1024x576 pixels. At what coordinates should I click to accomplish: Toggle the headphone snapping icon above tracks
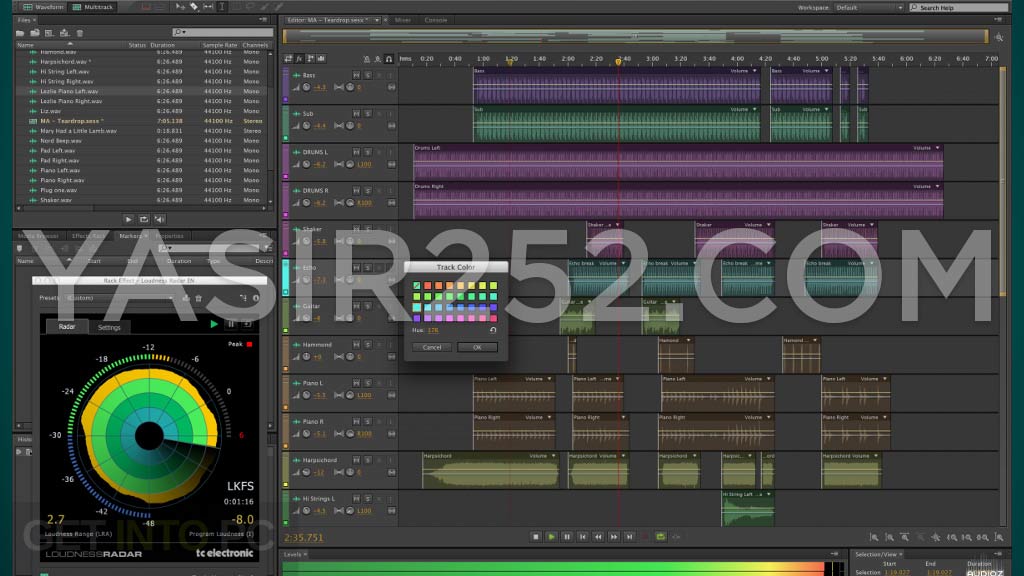pos(389,59)
